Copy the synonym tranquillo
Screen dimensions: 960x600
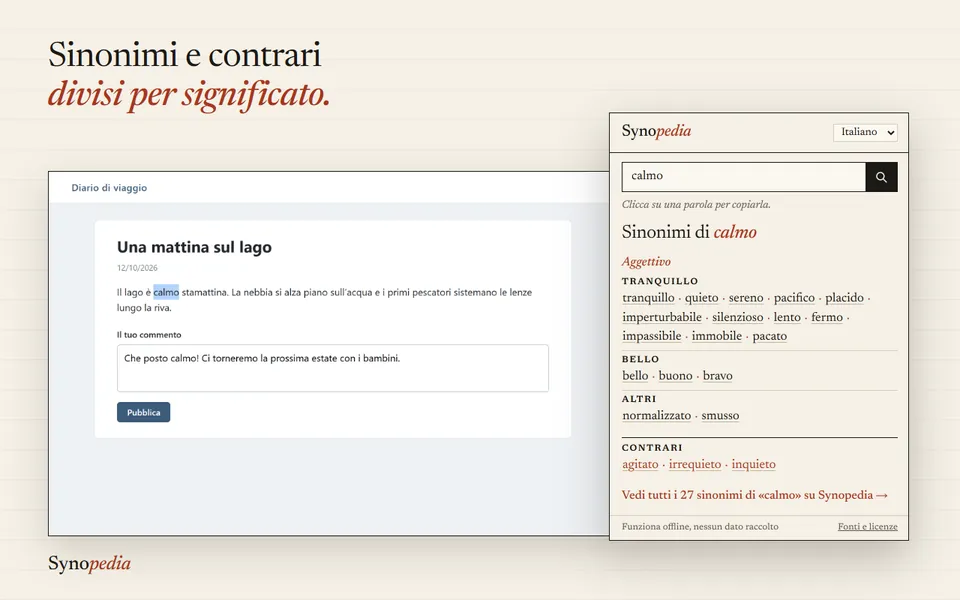[x=648, y=298]
